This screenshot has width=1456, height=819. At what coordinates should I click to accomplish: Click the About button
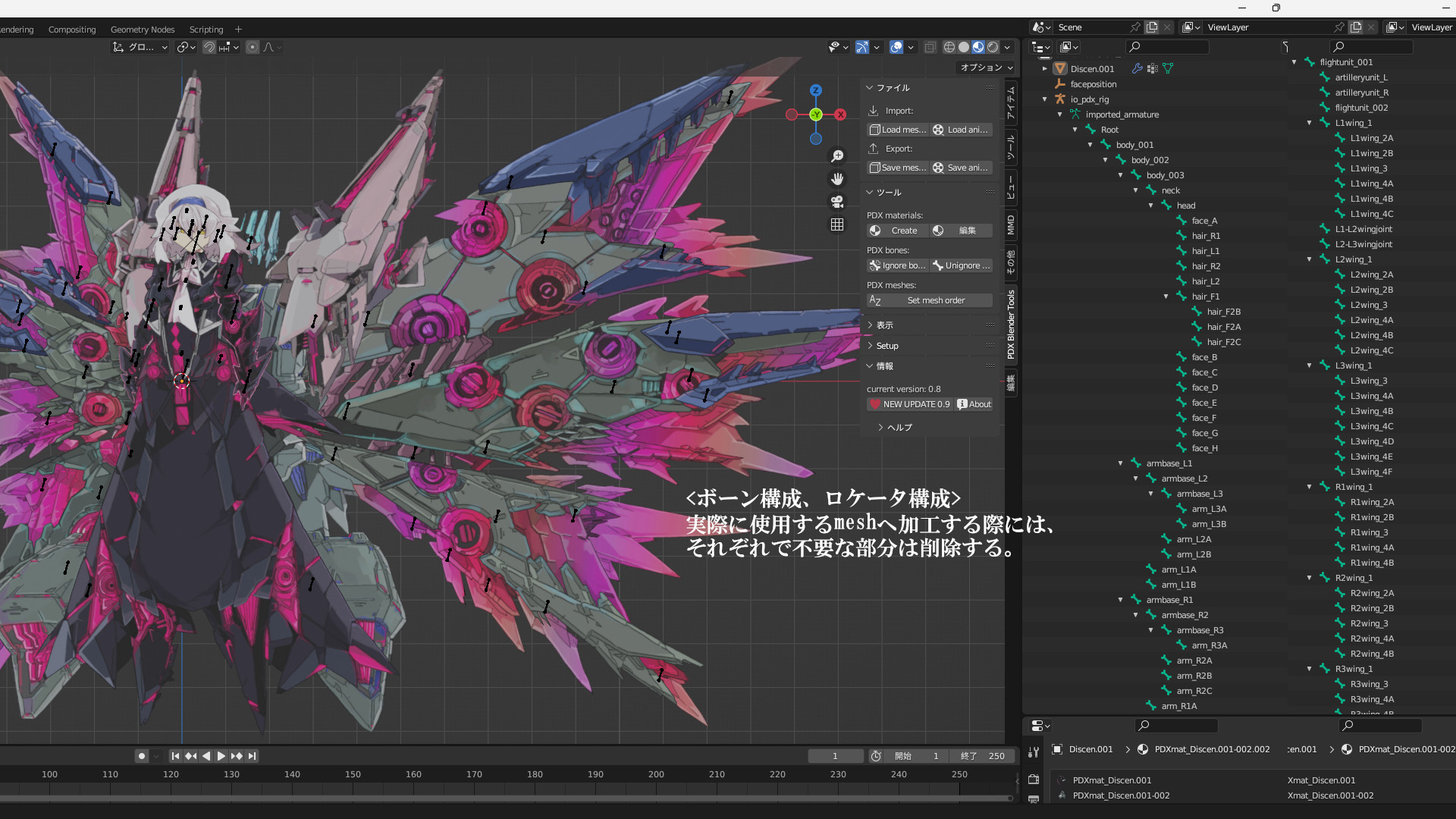coord(974,404)
